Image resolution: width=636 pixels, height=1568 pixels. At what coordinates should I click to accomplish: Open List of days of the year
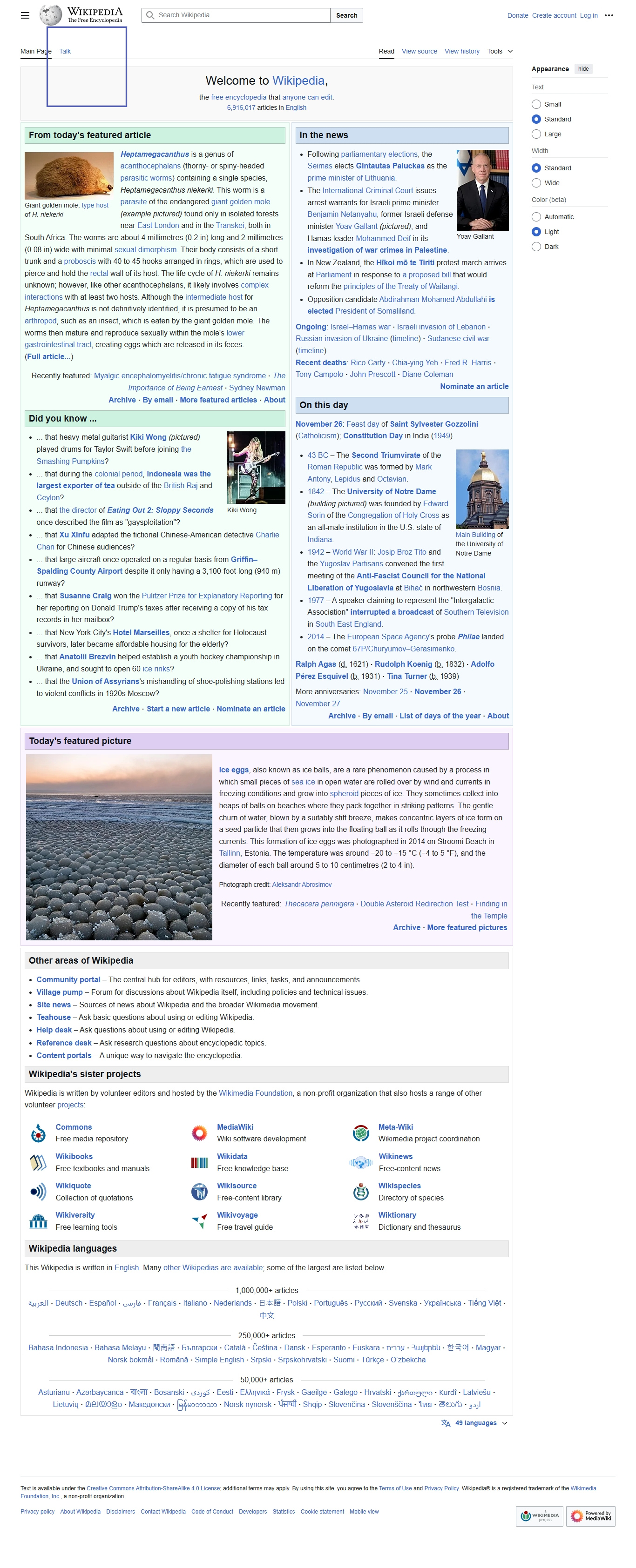pyautogui.click(x=440, y=716)
